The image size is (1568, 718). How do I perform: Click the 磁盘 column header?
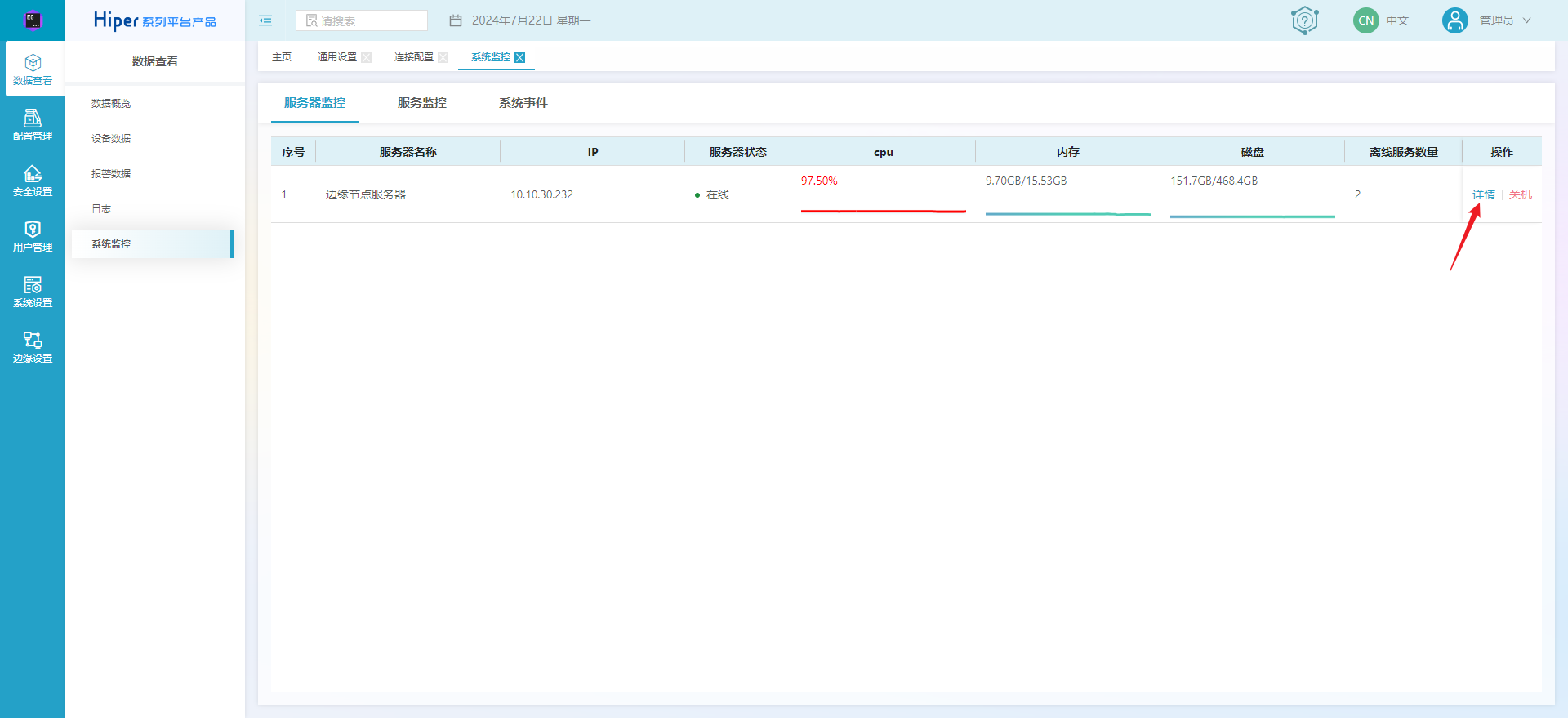tap(1253, 152)
